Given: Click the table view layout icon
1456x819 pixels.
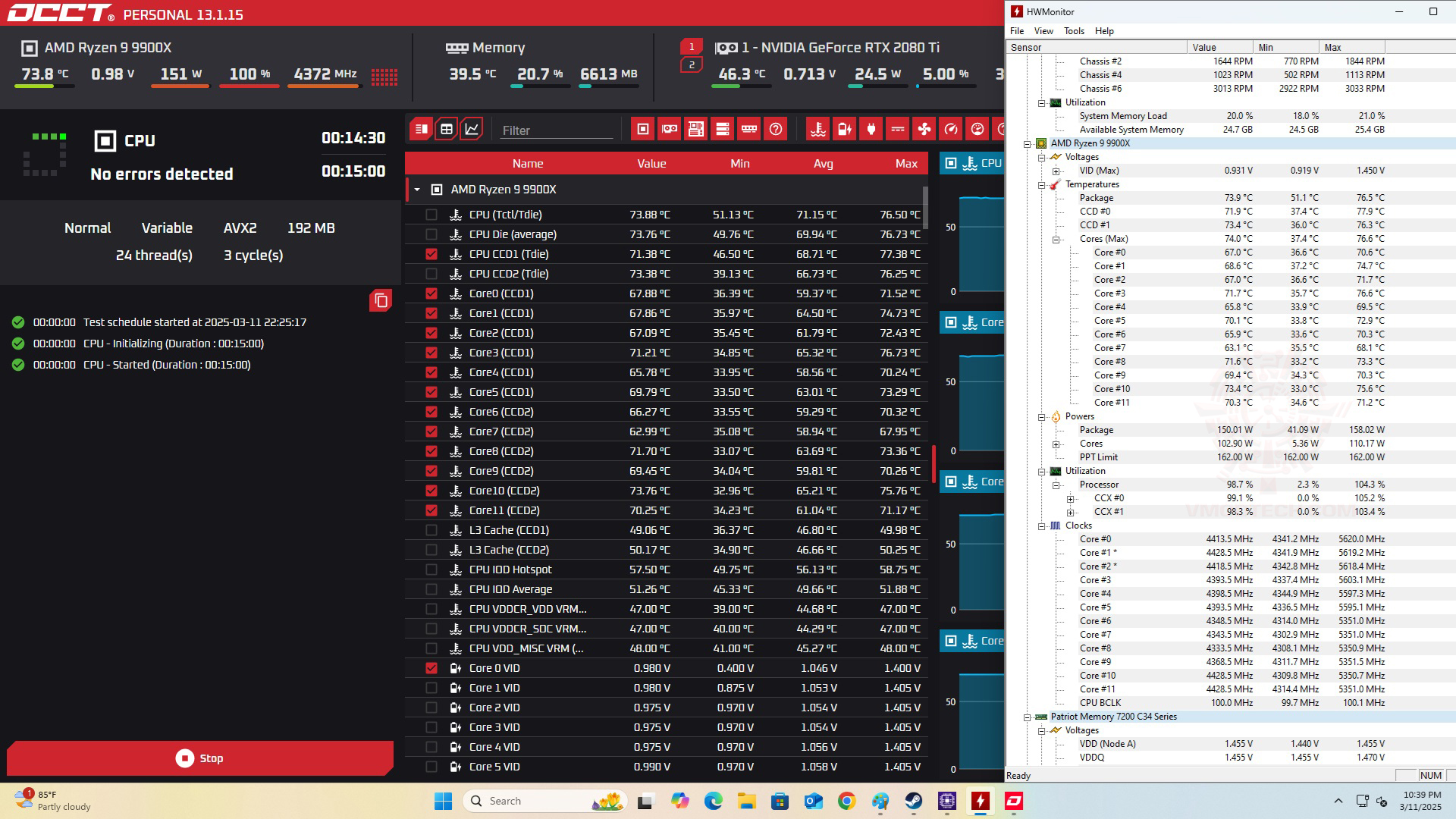Looking at the screenshot, I should pyautogui.click(x=447, y=129).
